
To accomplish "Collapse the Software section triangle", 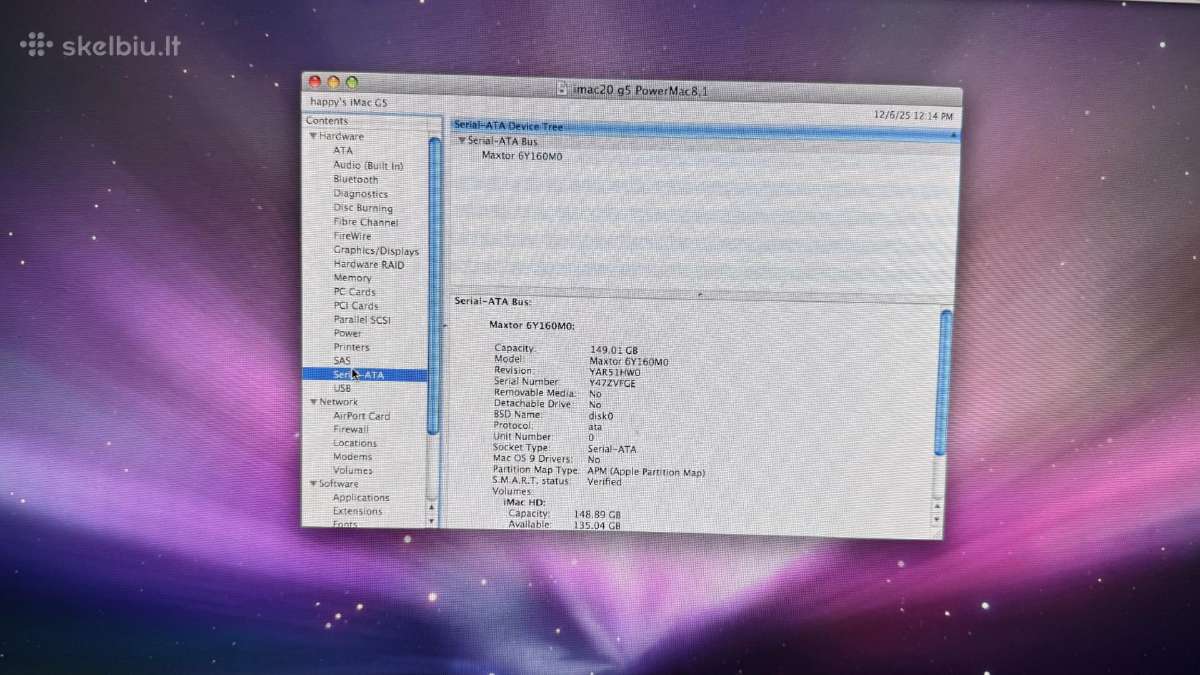I will point(313,484).
